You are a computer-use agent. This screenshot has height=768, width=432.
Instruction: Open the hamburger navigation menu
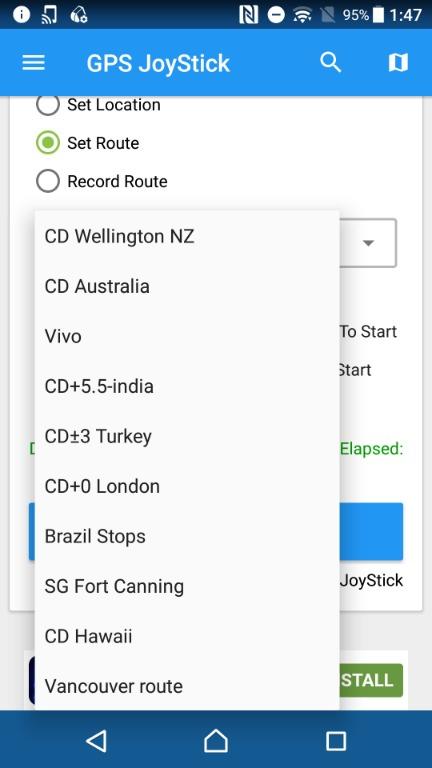(33, 63)
